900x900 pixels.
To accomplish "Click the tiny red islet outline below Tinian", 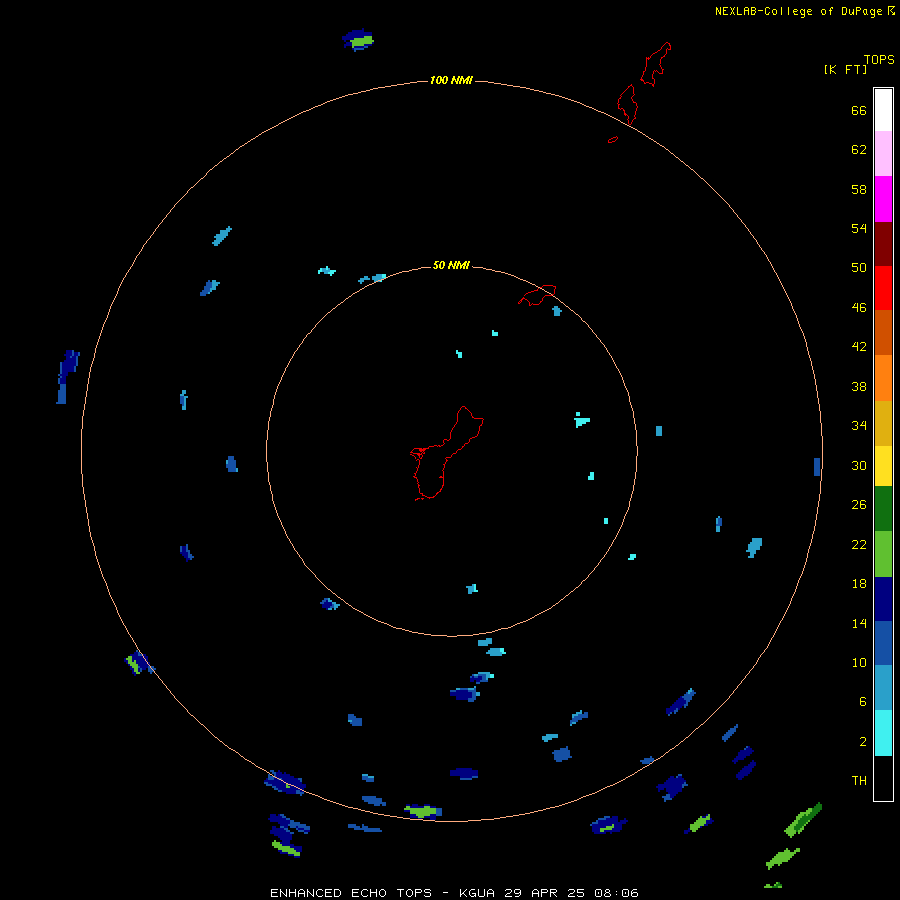I will tap(613, 139).
